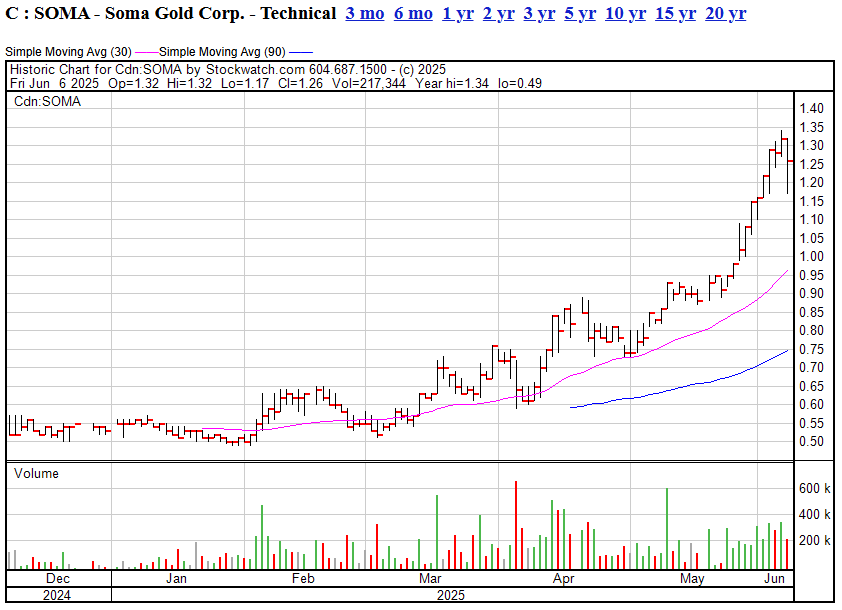Click the "Dec" month label on the time axis
842x610 pixels.
tap(58, 578)
